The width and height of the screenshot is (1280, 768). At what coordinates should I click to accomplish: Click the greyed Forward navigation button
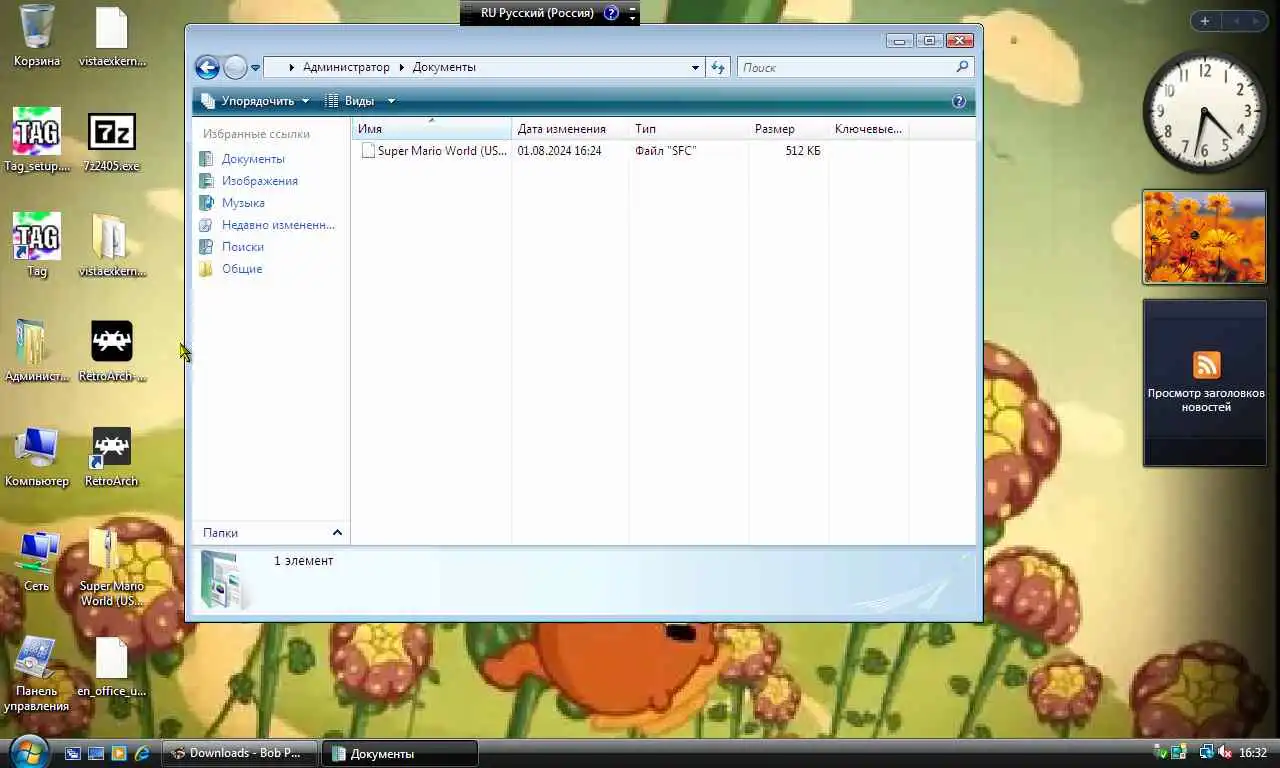coord(235,67)
